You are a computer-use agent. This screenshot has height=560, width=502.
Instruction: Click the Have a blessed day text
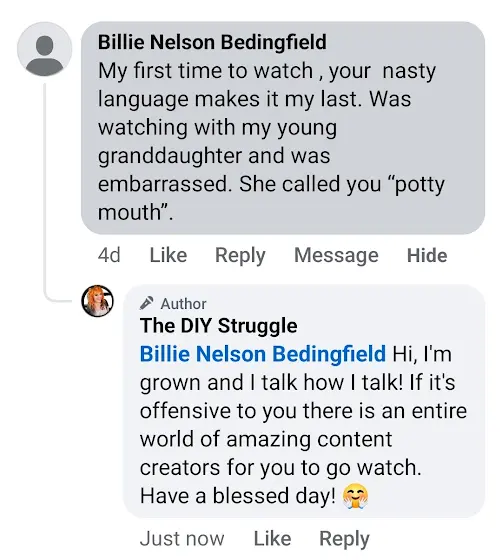click(x=238, y=496)
